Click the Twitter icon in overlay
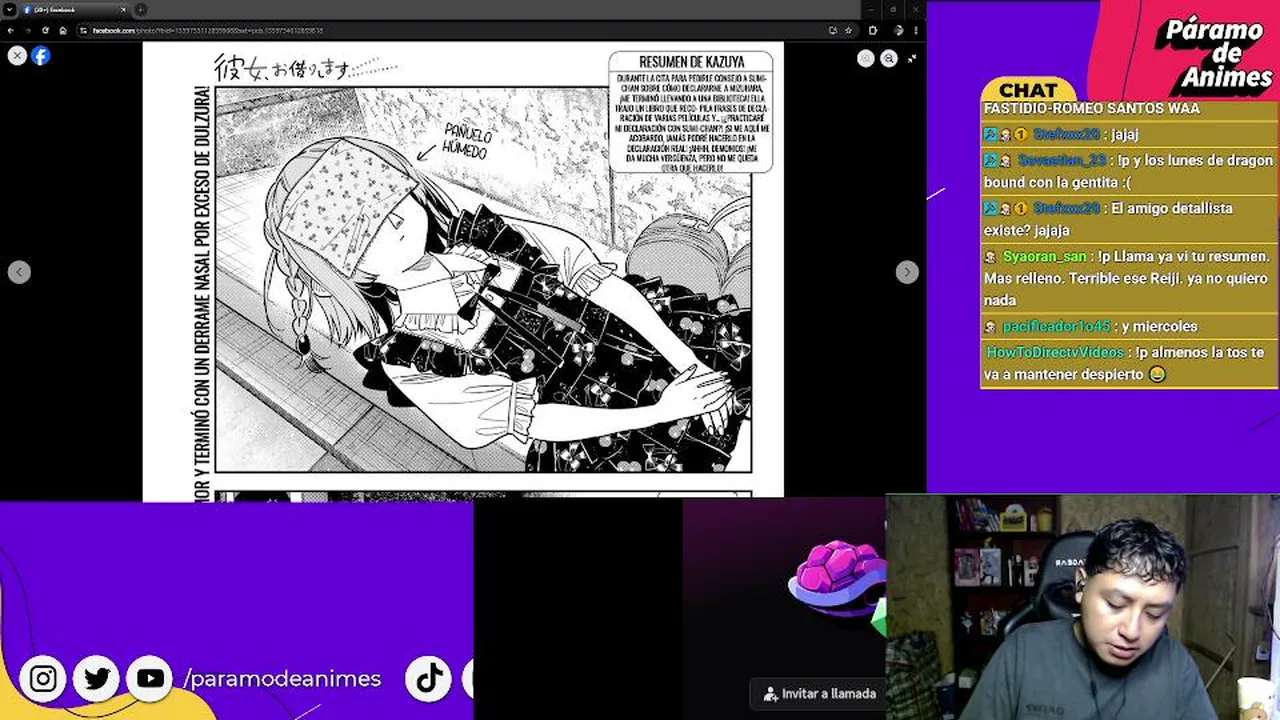This screenshot has width=1280, height=720. click(x=97, y=679)
